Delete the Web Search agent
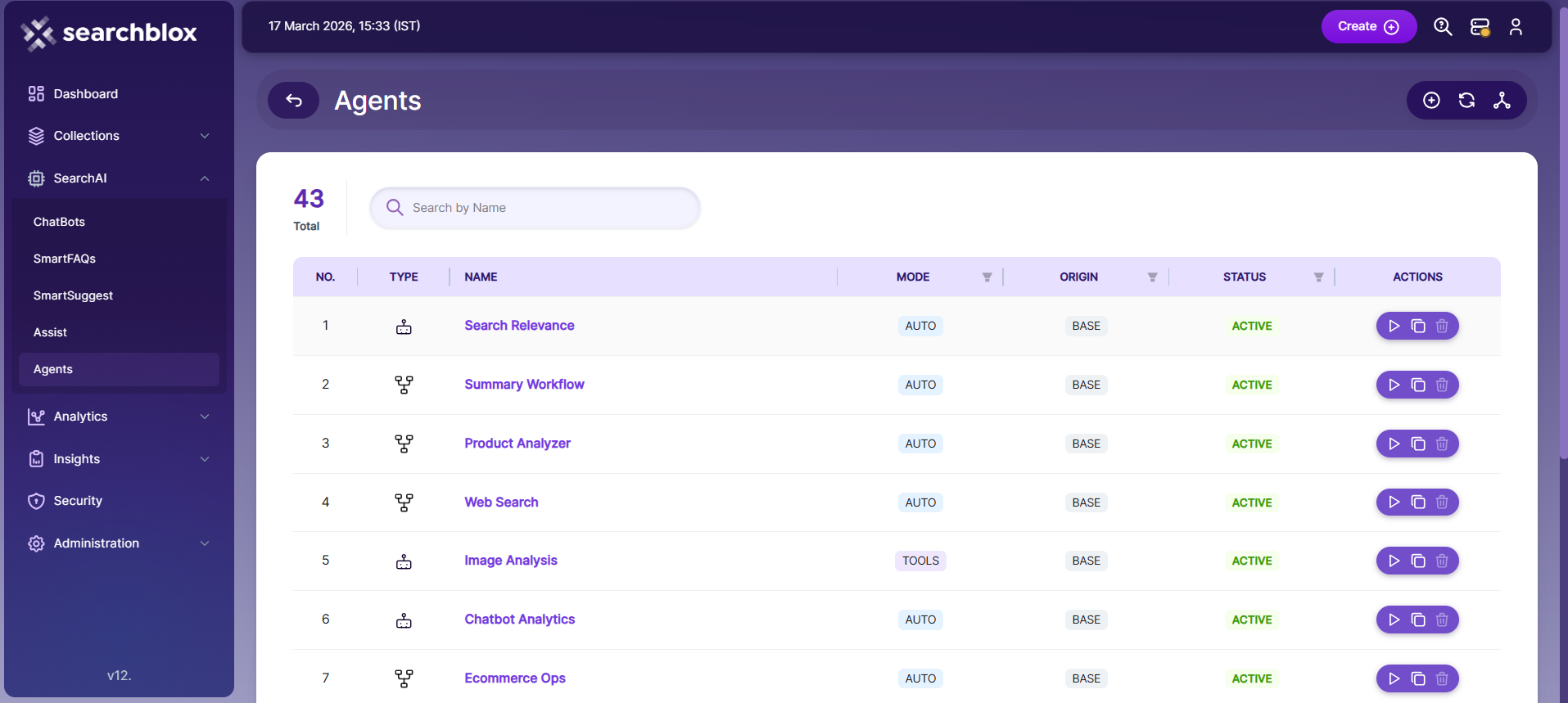Viewport: 1568px width, 703px height. (1442, 502)
